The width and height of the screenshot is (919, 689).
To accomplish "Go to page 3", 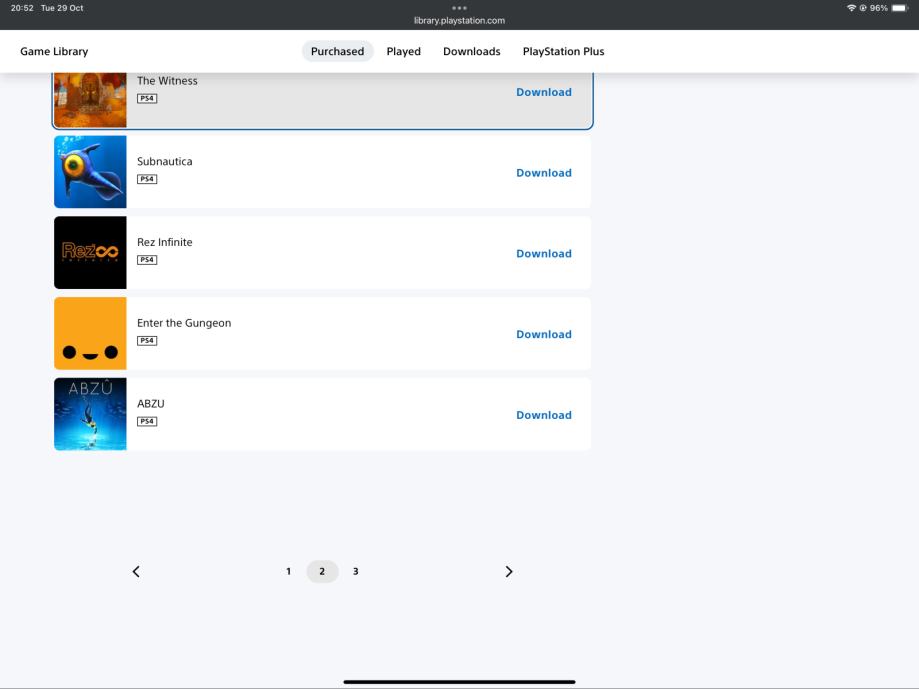I will click(x=356, y=571).
